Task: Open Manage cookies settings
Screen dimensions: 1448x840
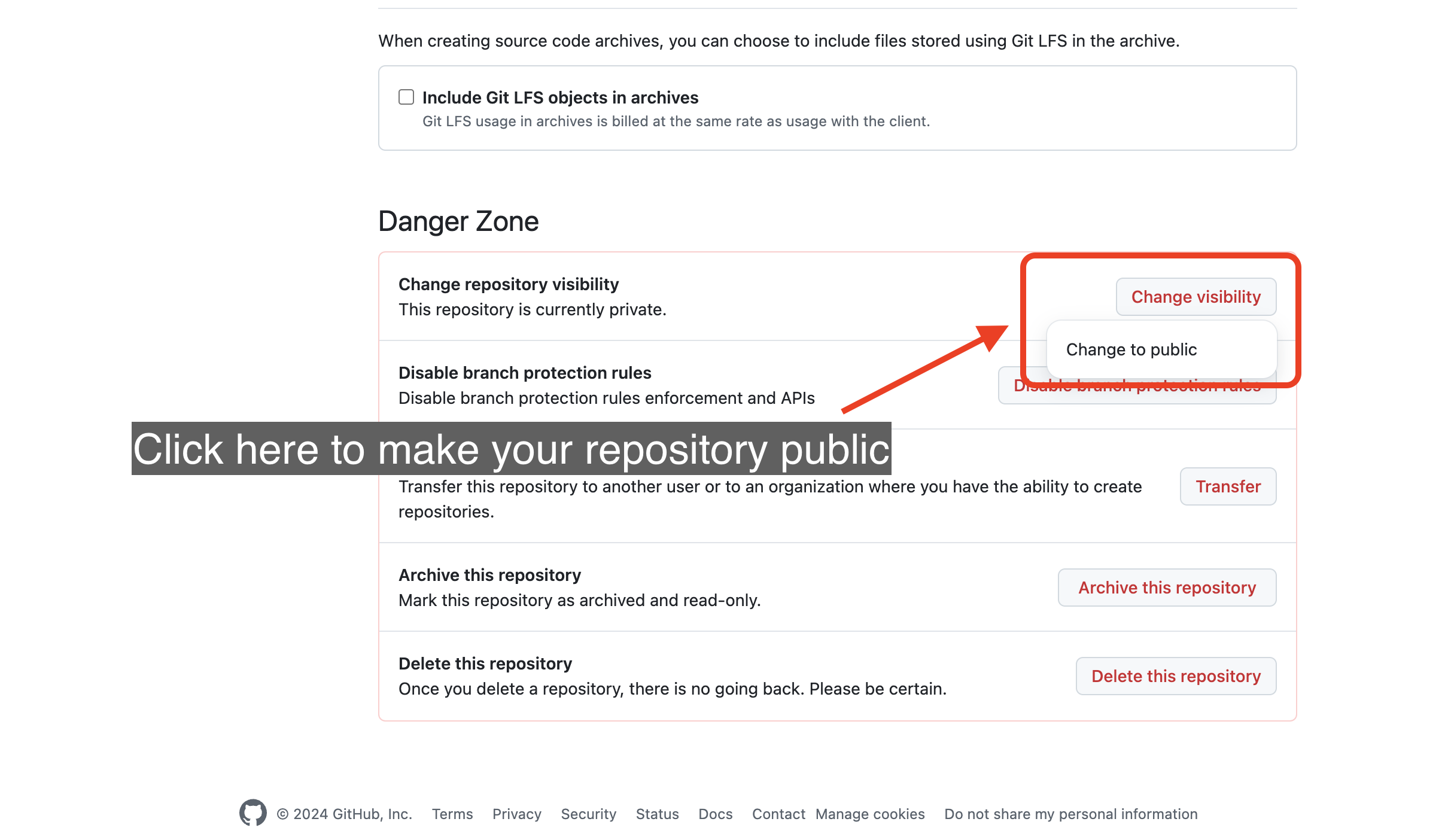Action: [869, 814]
